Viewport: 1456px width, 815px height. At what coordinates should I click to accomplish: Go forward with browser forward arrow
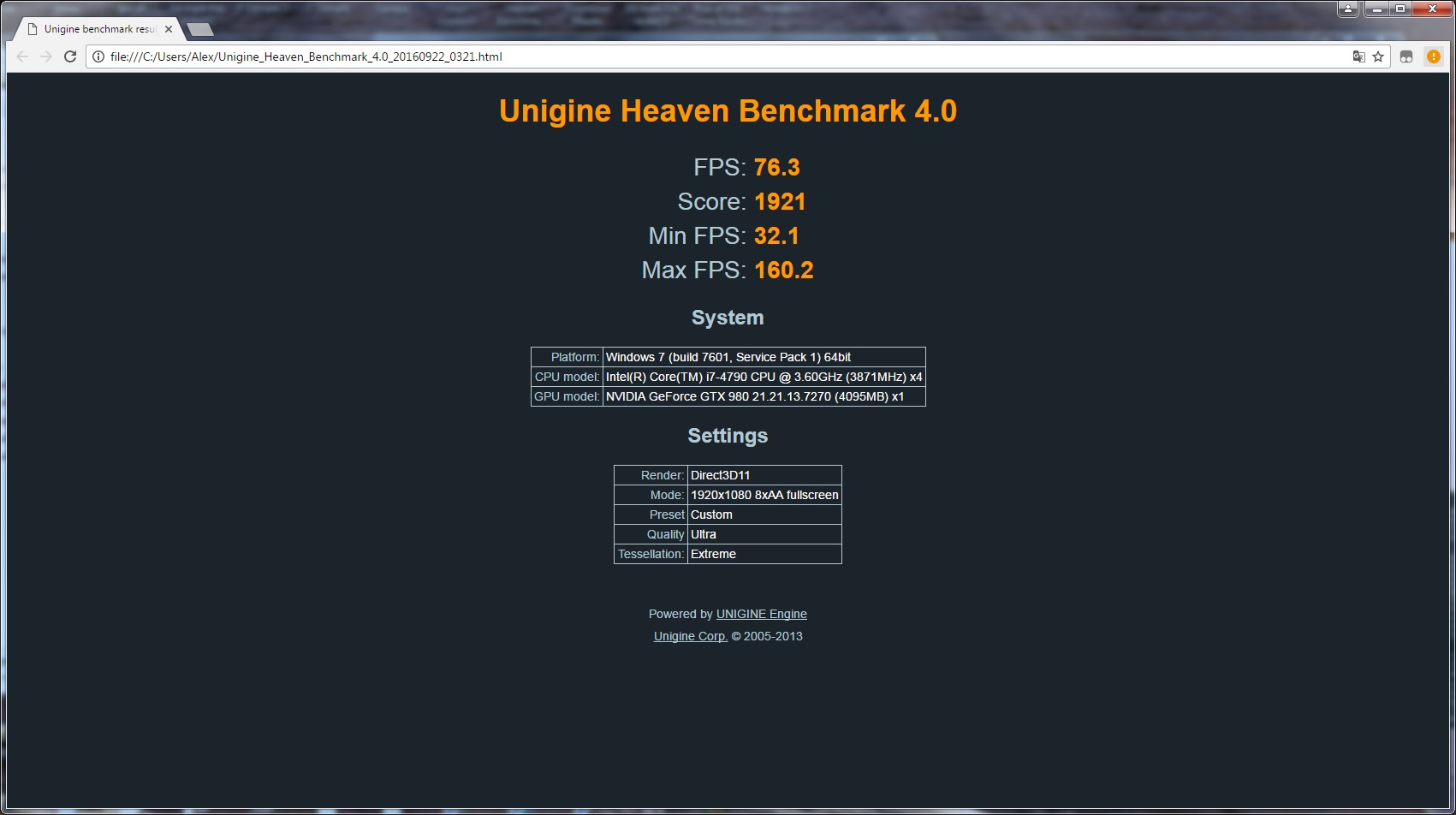pyautogui.click(x=46, y=57)
